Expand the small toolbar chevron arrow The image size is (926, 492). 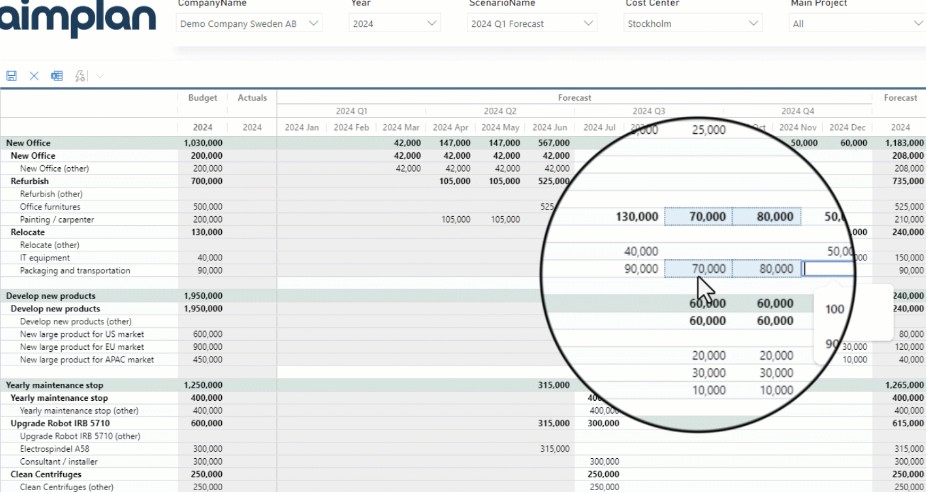(x=100, y=76)
